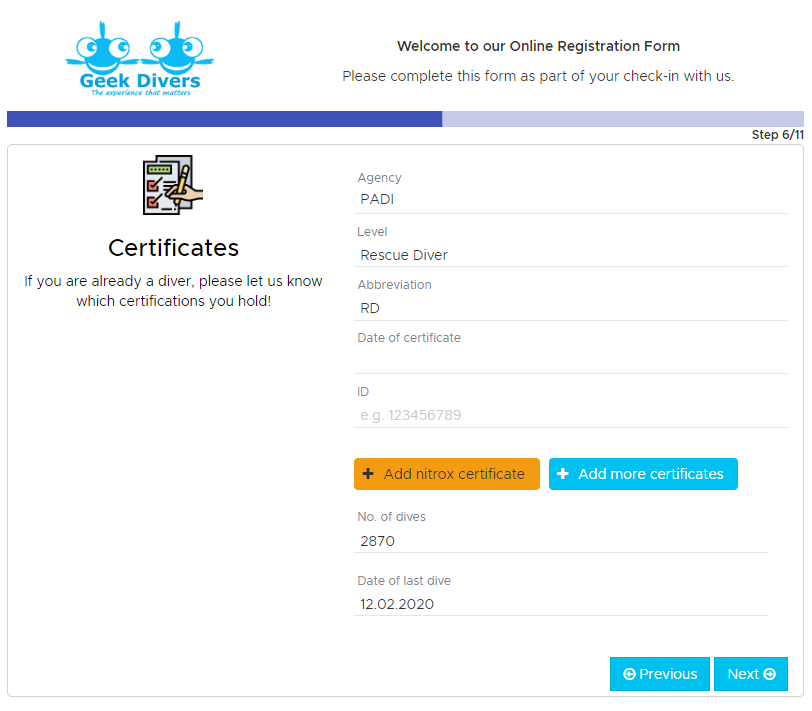Add a nitrox certificate

tap(447, 474)
